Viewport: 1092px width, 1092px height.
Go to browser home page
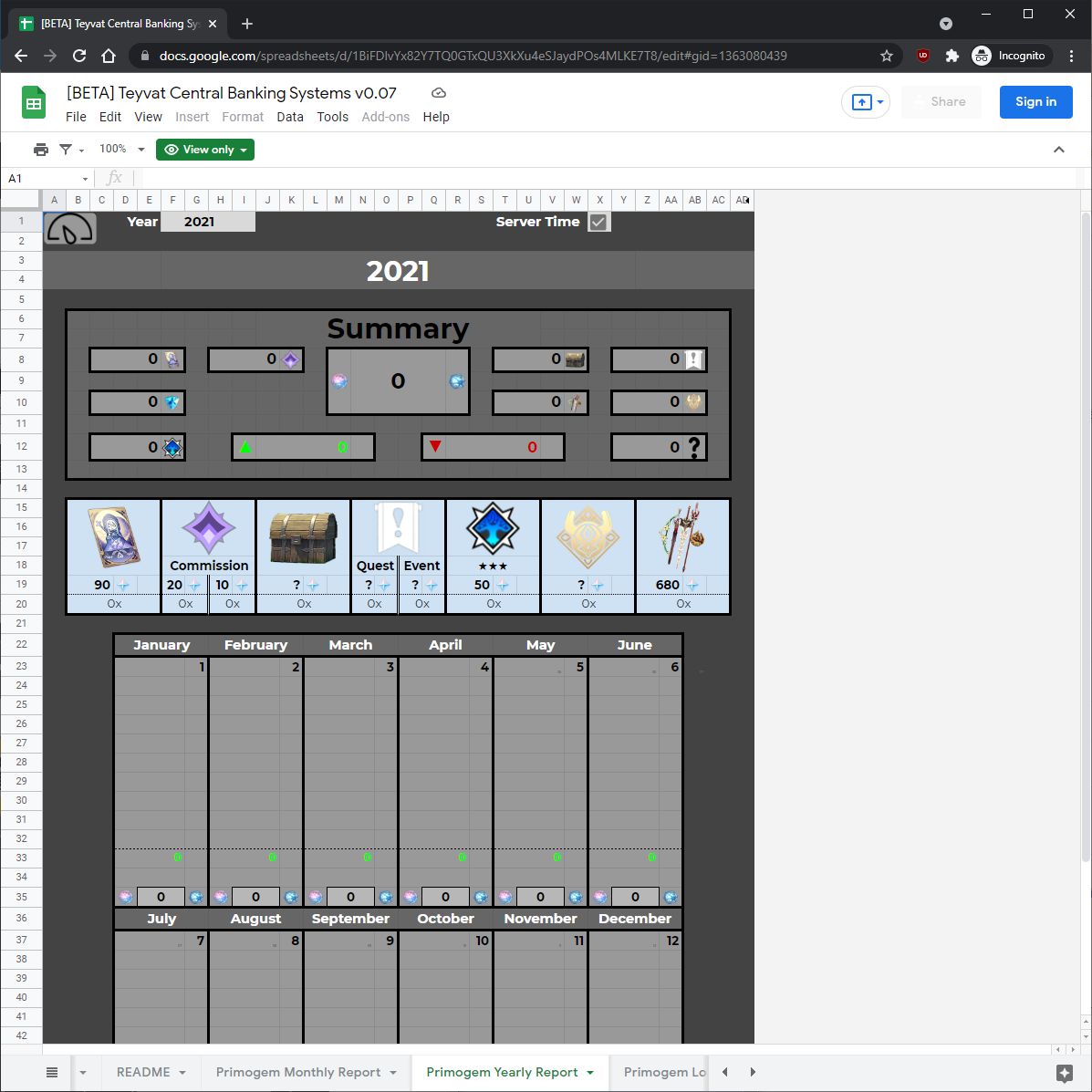(109, 56)
